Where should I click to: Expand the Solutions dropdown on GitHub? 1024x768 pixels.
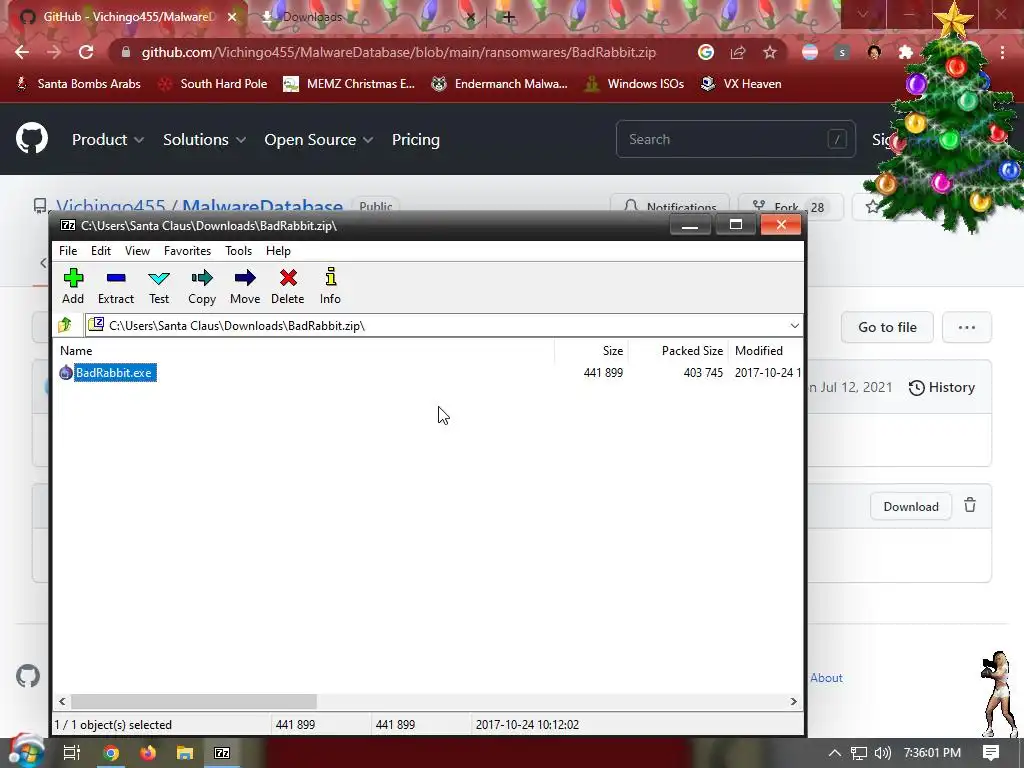204,140
